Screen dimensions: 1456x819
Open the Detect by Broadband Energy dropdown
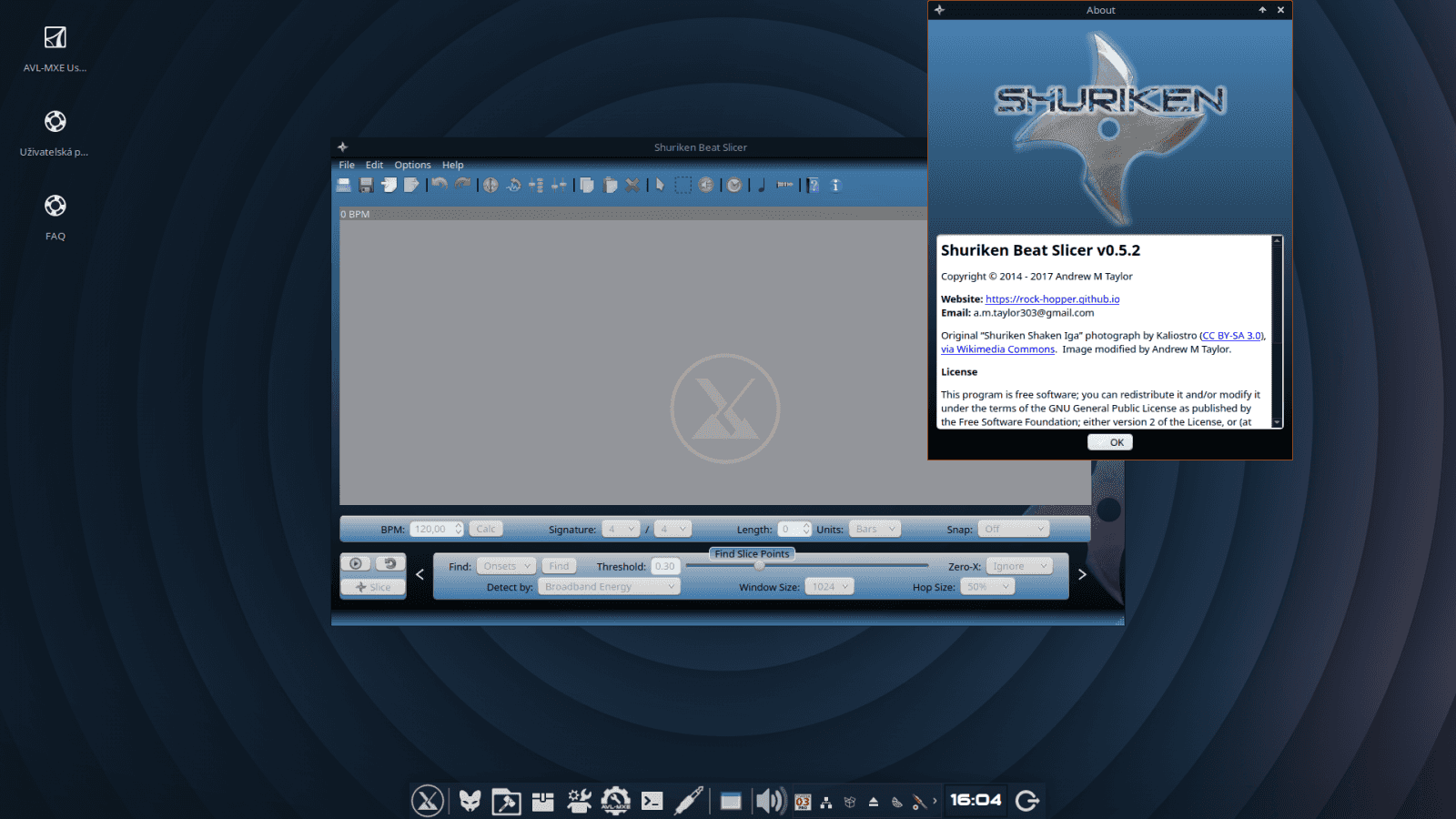pos(608,586)
